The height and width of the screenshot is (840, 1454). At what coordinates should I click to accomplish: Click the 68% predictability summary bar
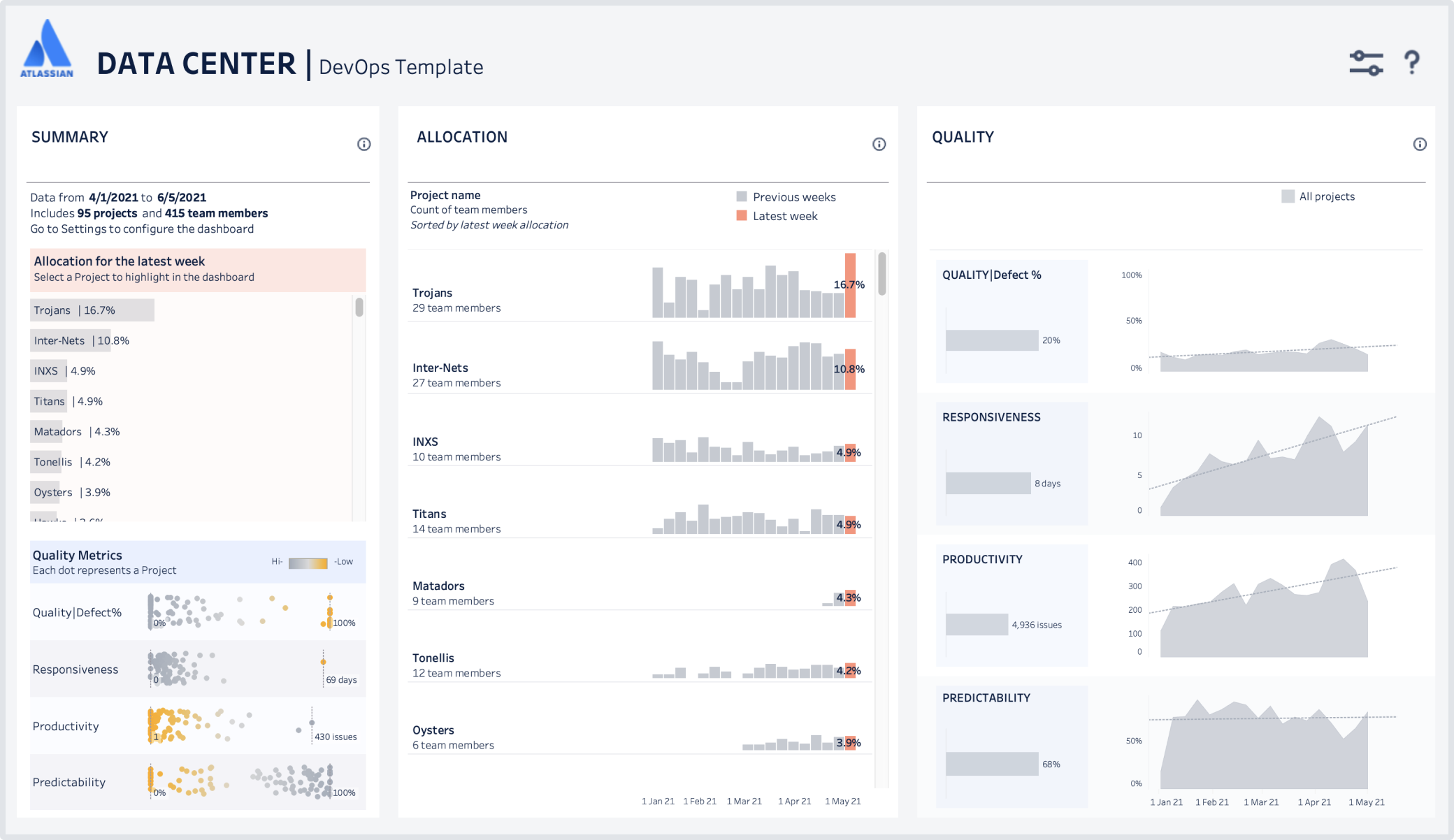pos(992,764)
